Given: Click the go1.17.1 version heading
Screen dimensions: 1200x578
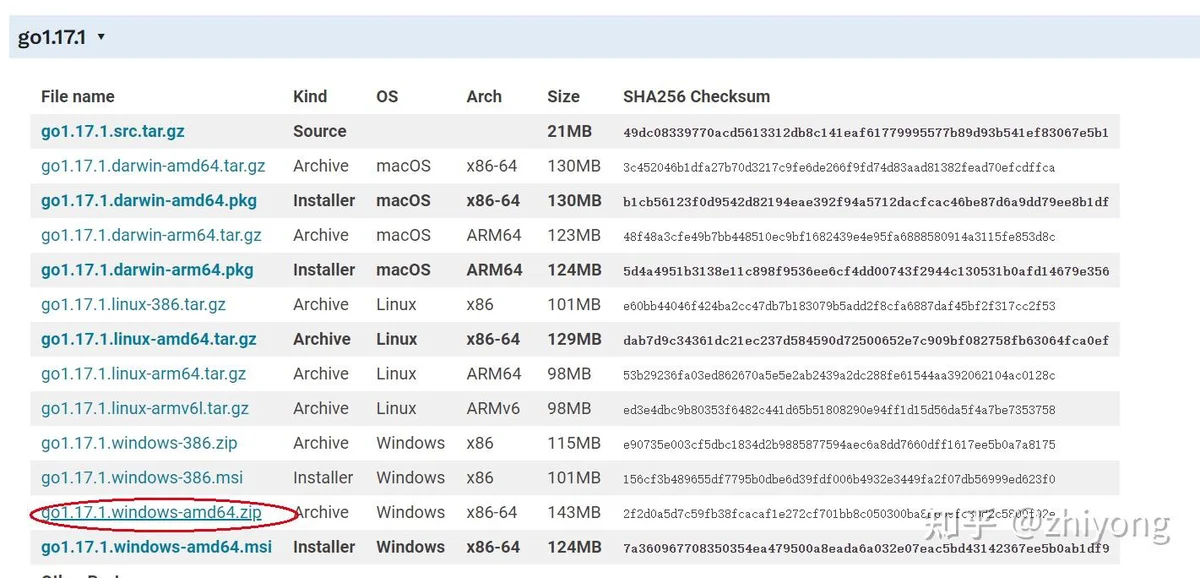Looking at the screenshot, I should 52,38.
